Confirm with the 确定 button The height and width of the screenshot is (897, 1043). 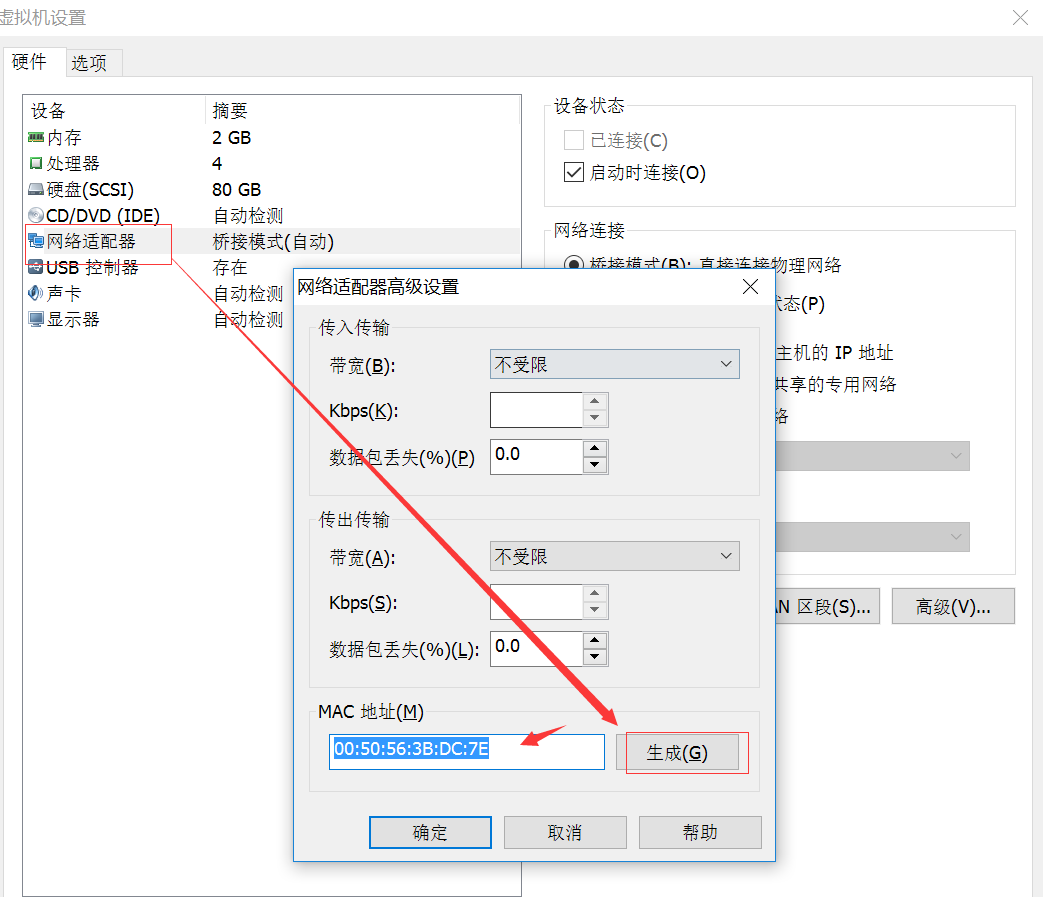[x=430, y=833]
